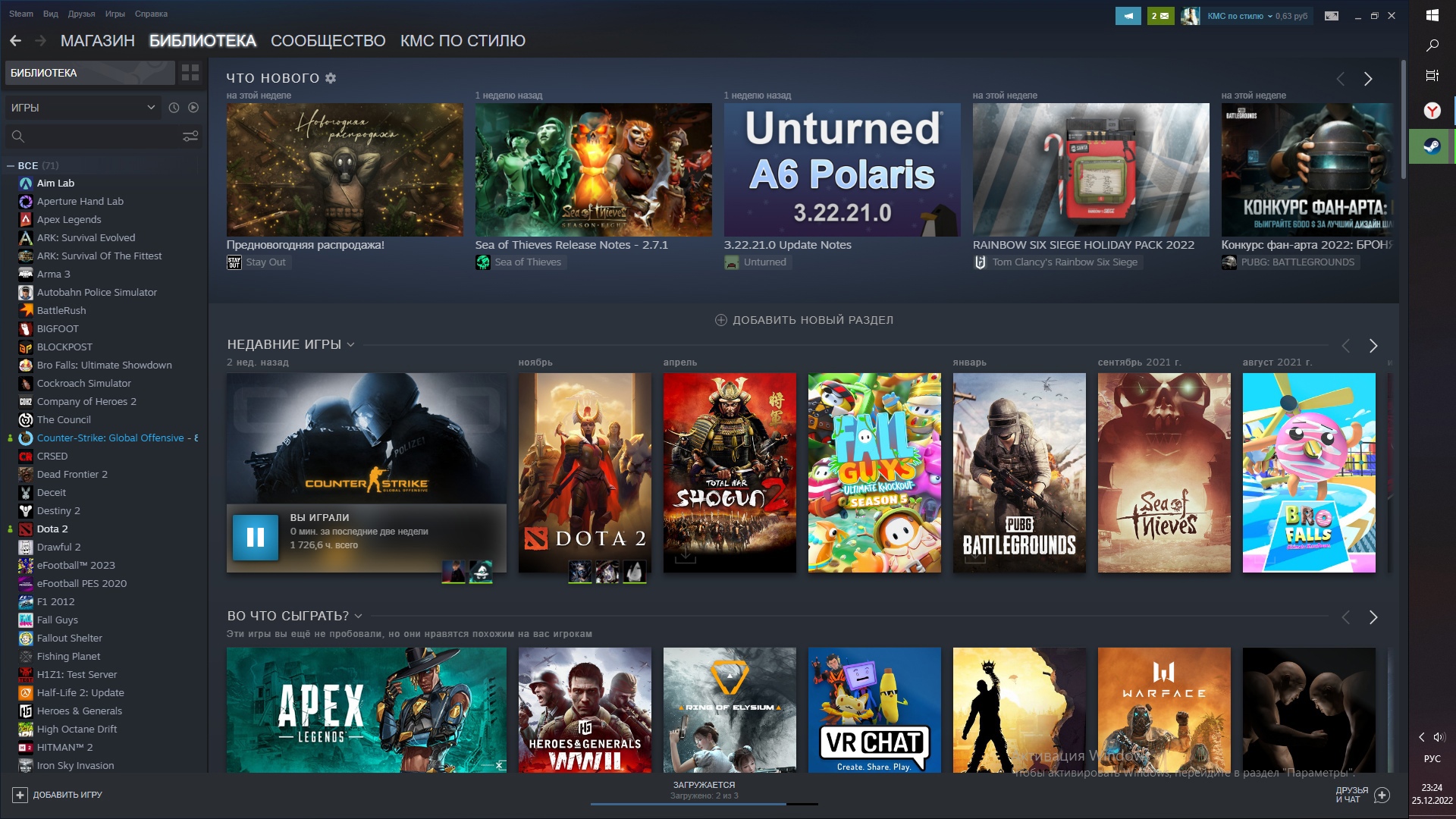Click the language indicator РУС
This screenshot has height=819, width=1456.
click(1432, 759)
